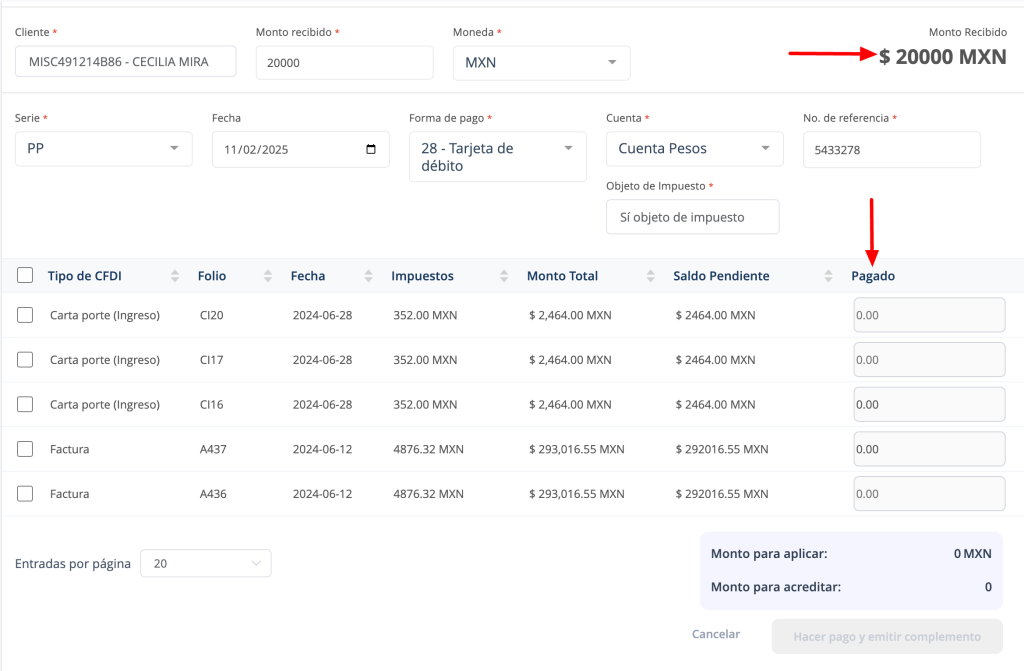Click the Pagado field for folio A437
The image size is (1024, 671).
[x=929, y=449]
